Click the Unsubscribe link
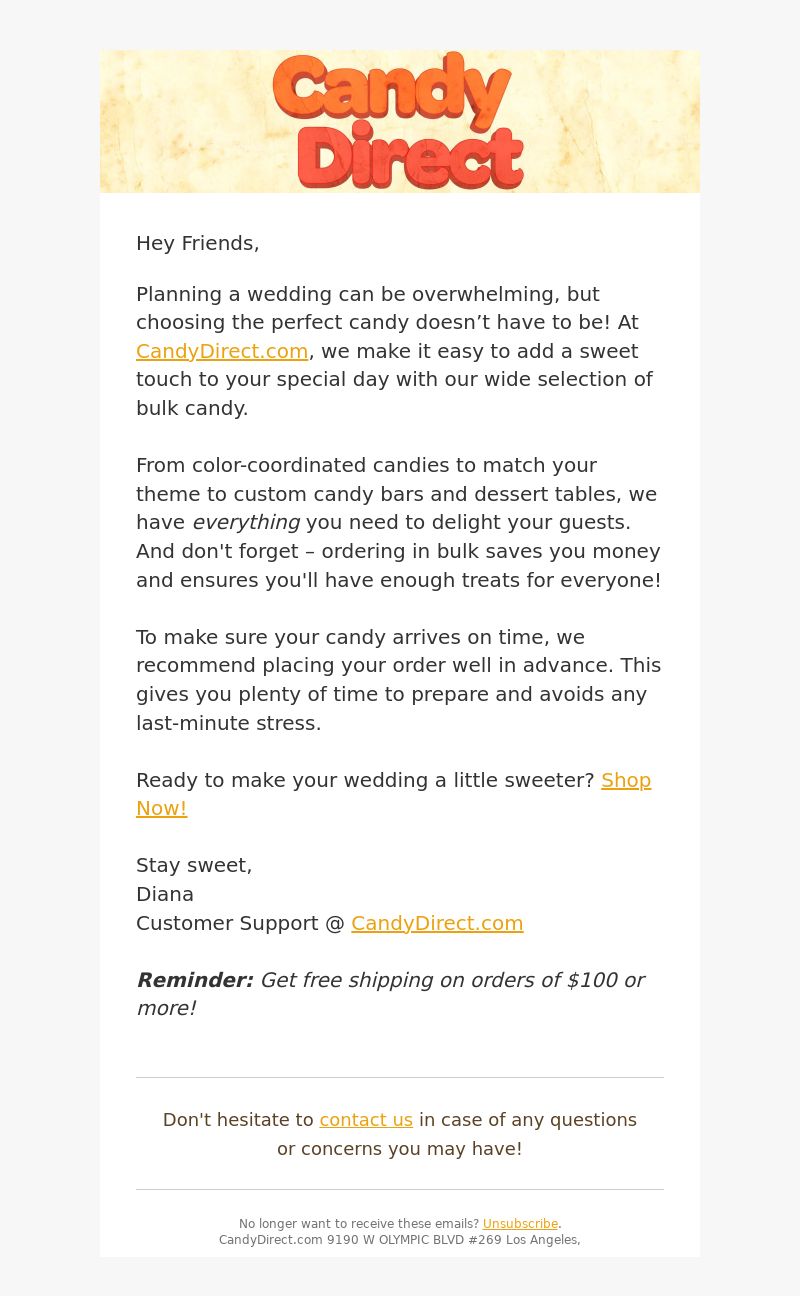This screenshot has height=1296, width=800. (520, 1224)
